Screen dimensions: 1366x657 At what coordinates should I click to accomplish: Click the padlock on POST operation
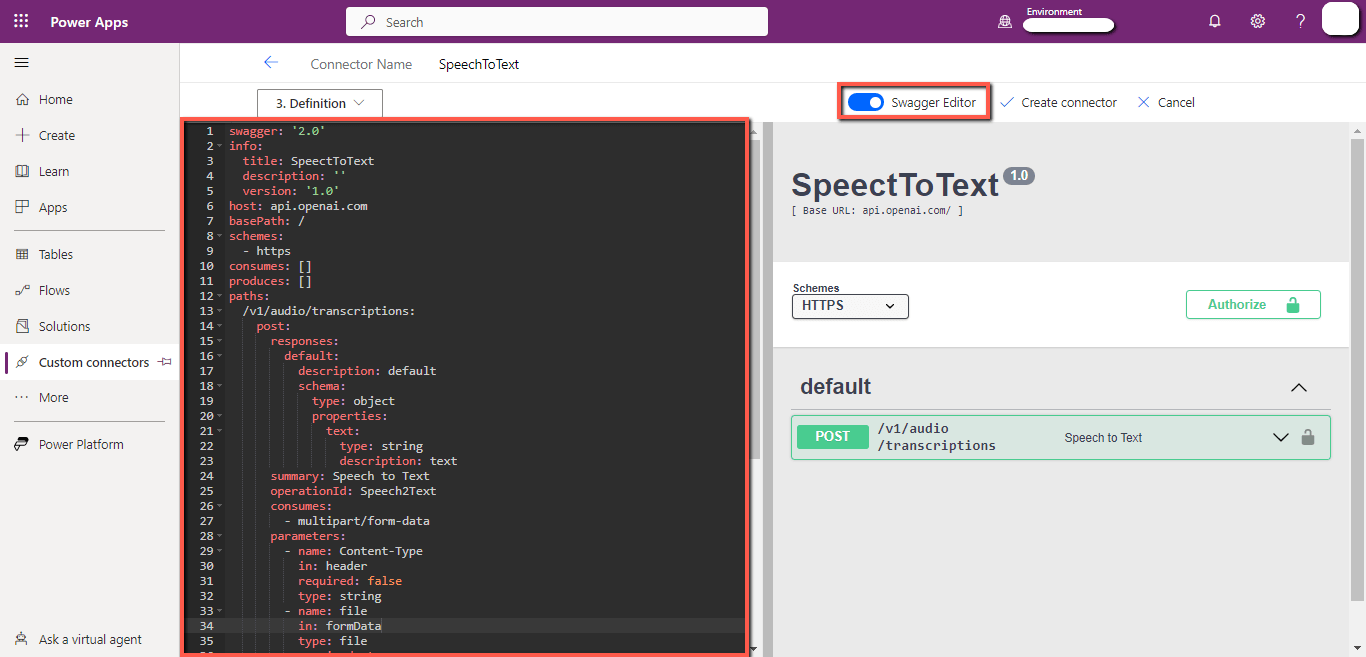point(1307,437)
